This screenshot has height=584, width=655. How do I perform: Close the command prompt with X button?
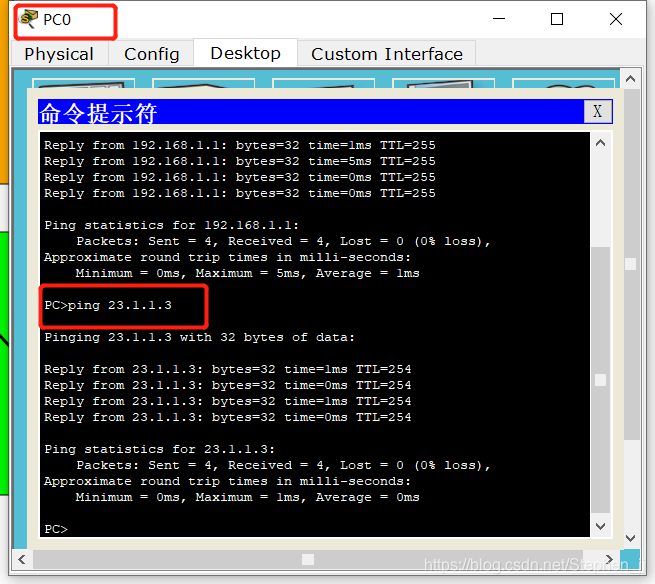(x=597, y=112)
